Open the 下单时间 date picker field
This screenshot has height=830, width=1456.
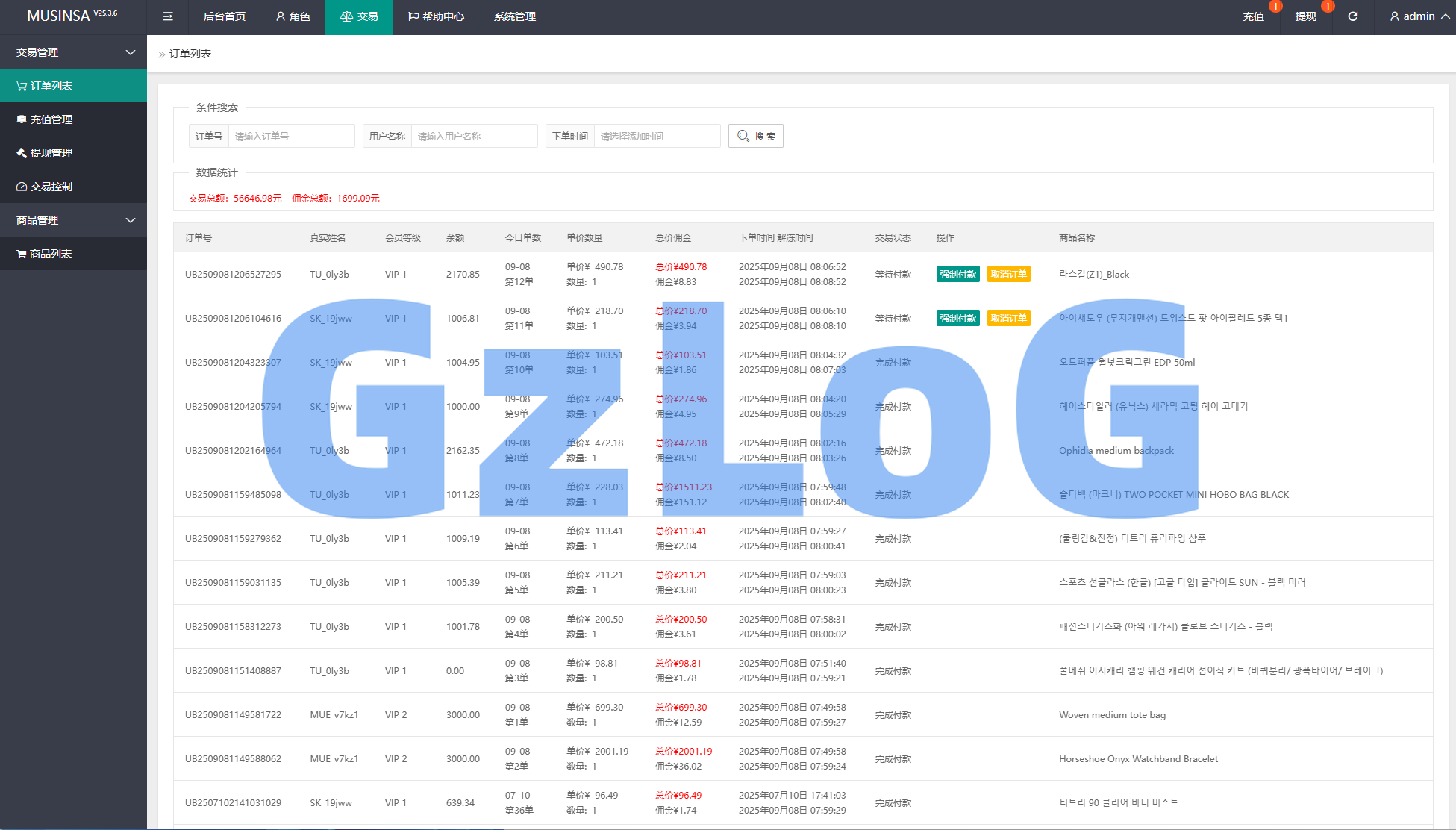(x=657, y=136)
